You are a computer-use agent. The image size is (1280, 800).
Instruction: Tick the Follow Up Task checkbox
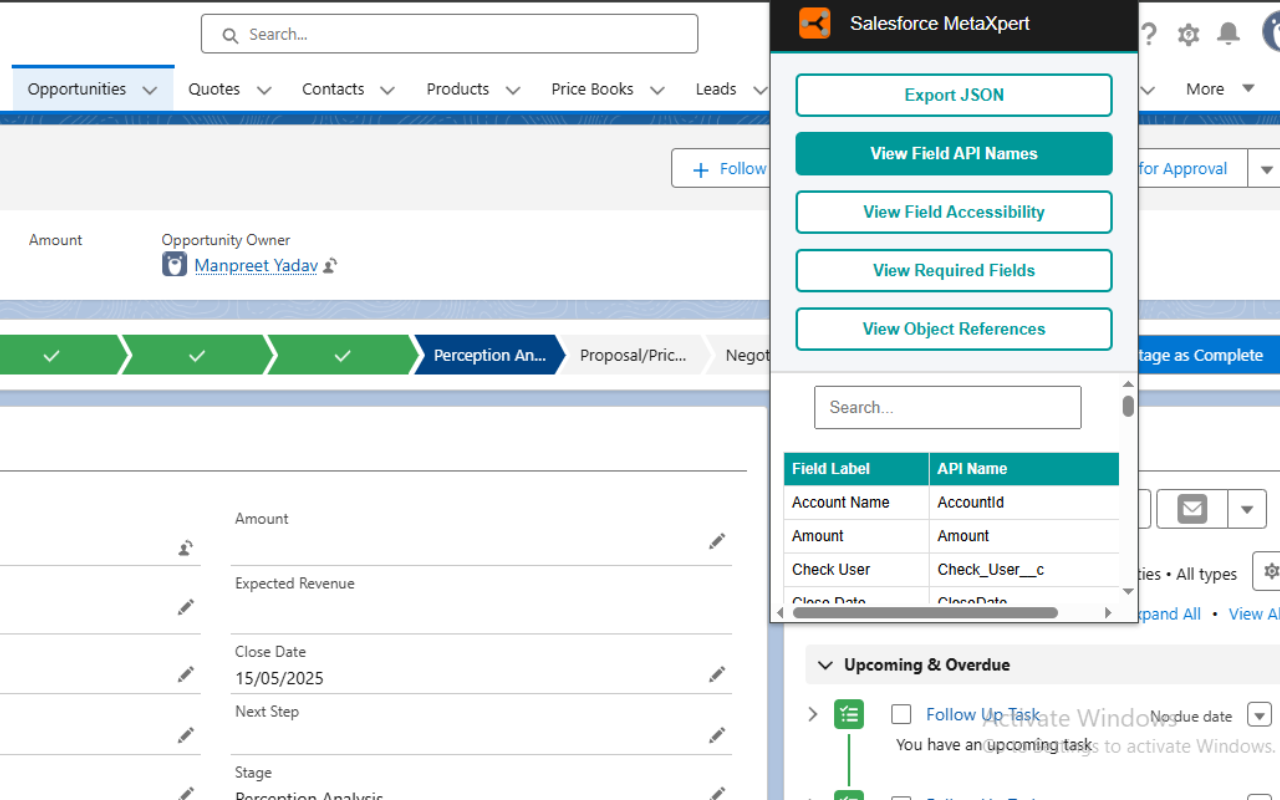coord(901,714)
